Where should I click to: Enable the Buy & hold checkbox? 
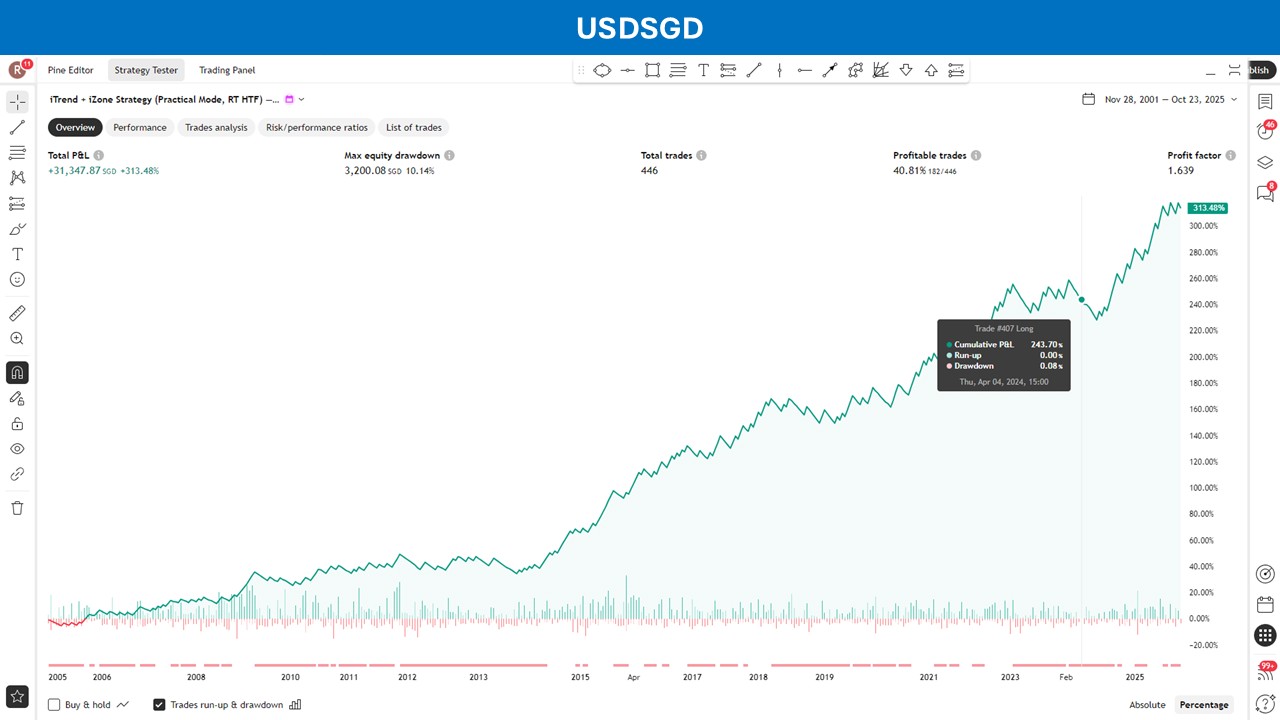coord(54,704)
